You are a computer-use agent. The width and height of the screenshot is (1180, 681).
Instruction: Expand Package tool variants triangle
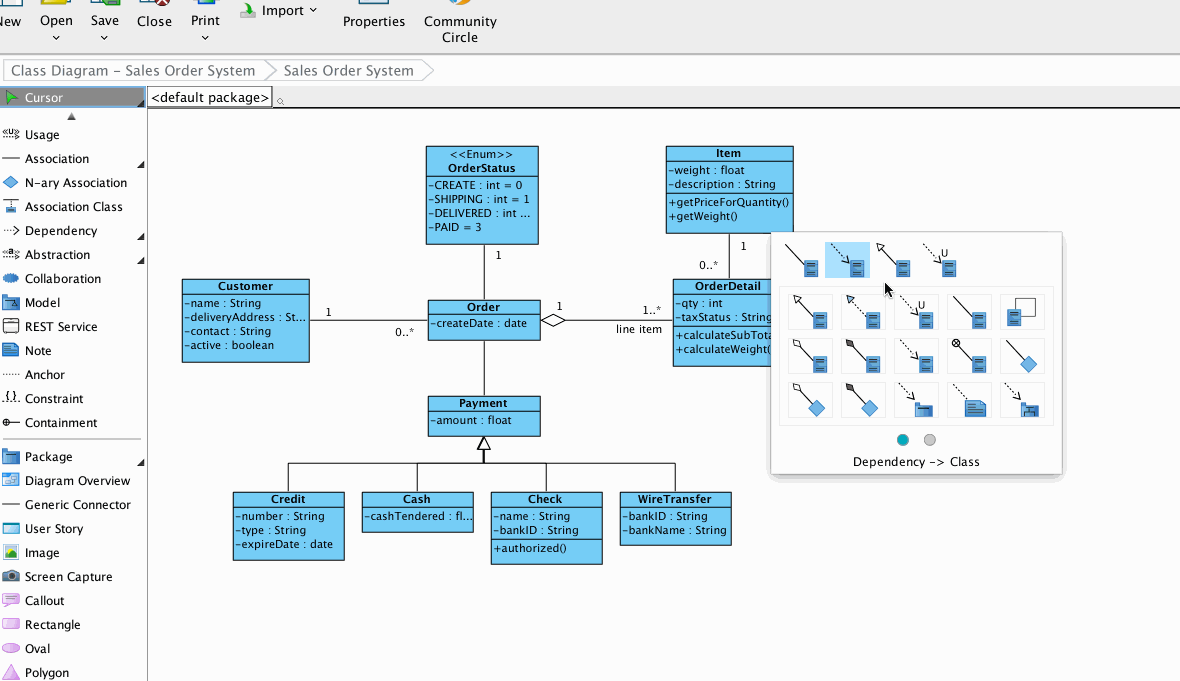141,462
